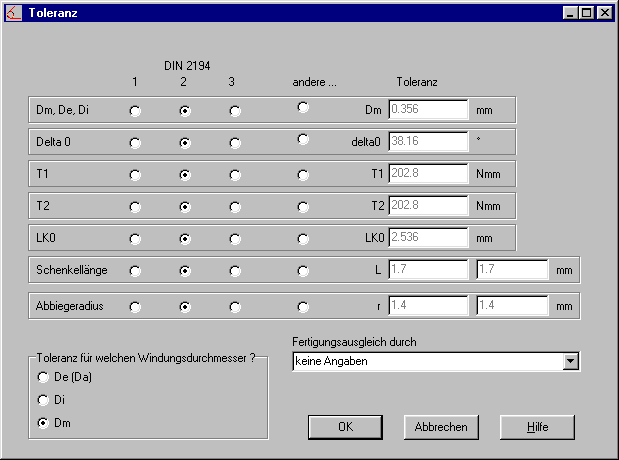Select Dm winding diameter option
This screenshot has height=460, width=619.
coord(42,423)
